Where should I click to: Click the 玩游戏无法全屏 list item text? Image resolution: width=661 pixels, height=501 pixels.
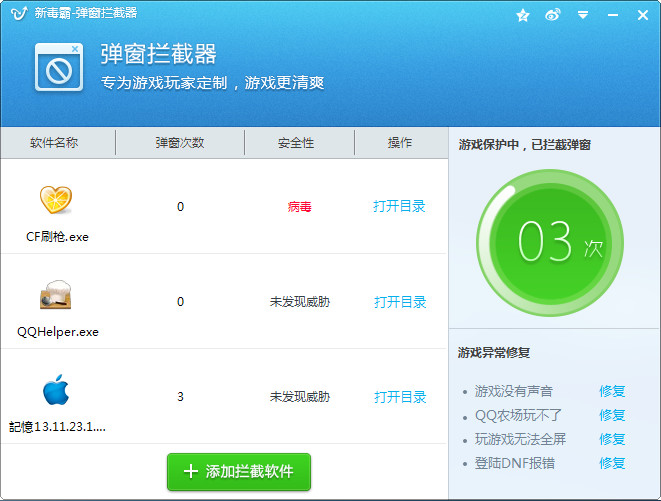click(x=520, y=439)
